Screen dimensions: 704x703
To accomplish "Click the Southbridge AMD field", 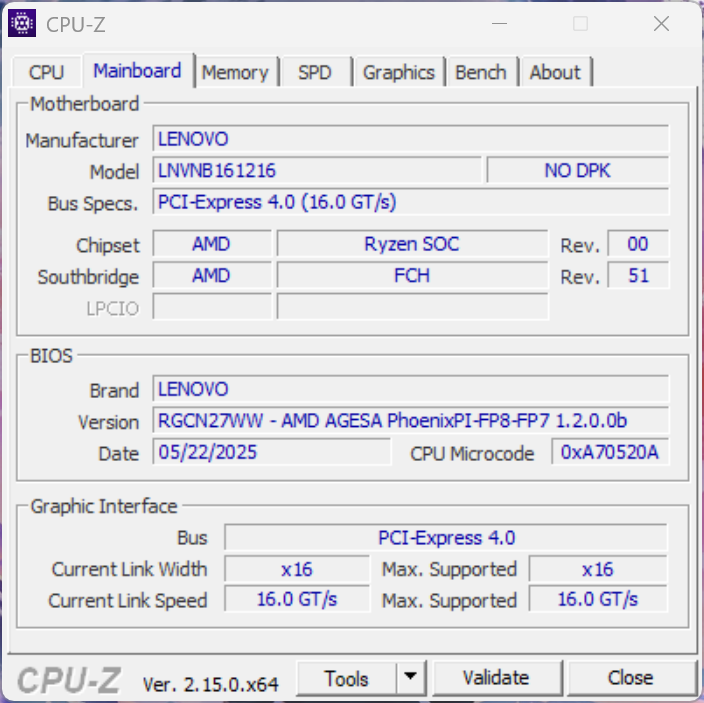I will [212, 275].
